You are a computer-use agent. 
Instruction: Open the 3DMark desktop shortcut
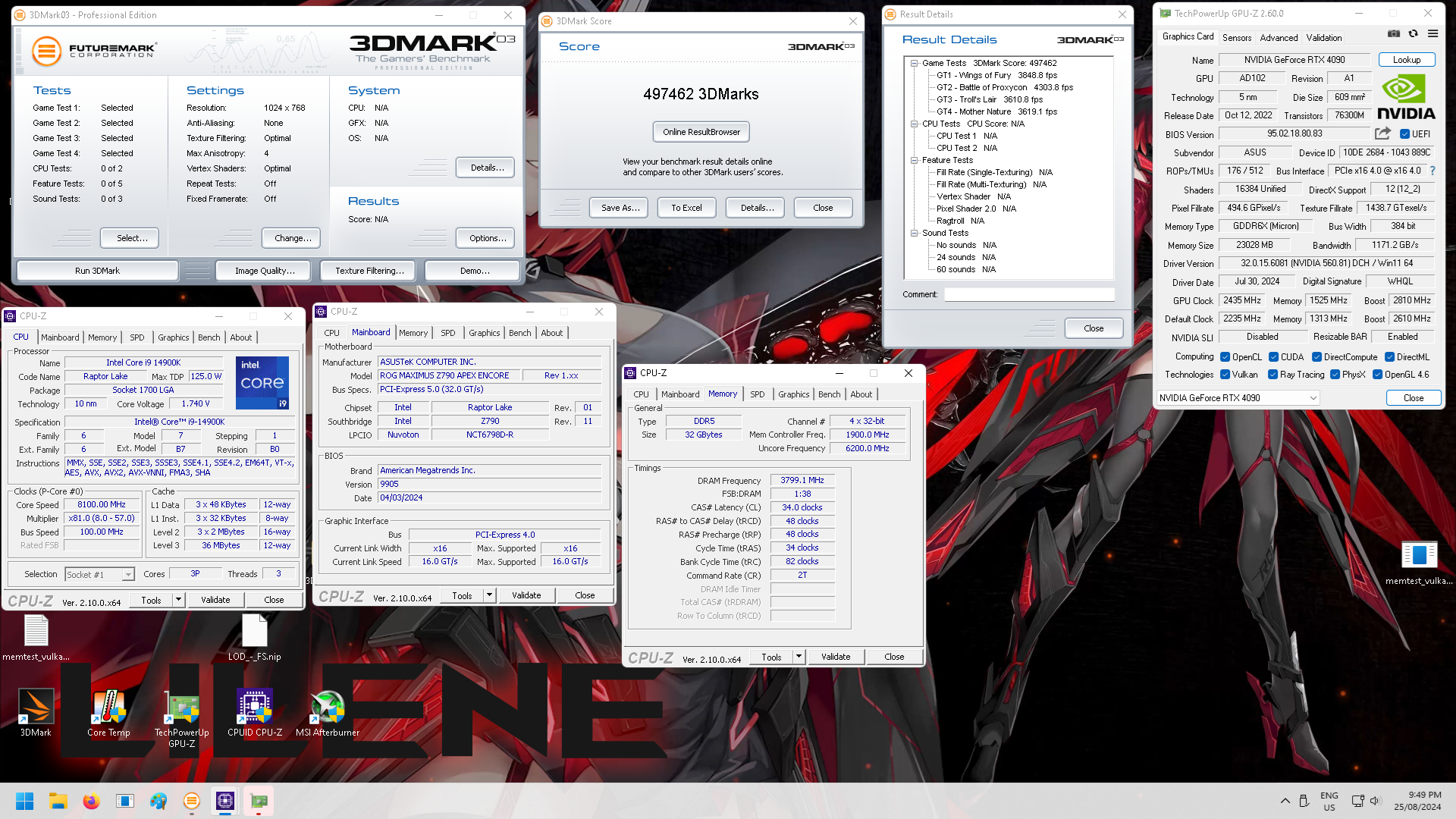pyautogui.click(x=36, y=713)
